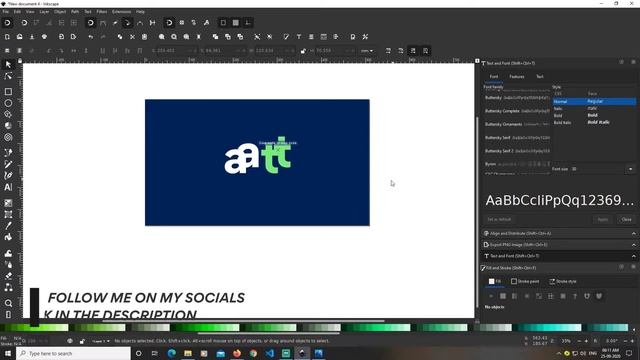Select the Node edit tool
The height and width of the screenshot is (360, 640).
tap(8, 76)
